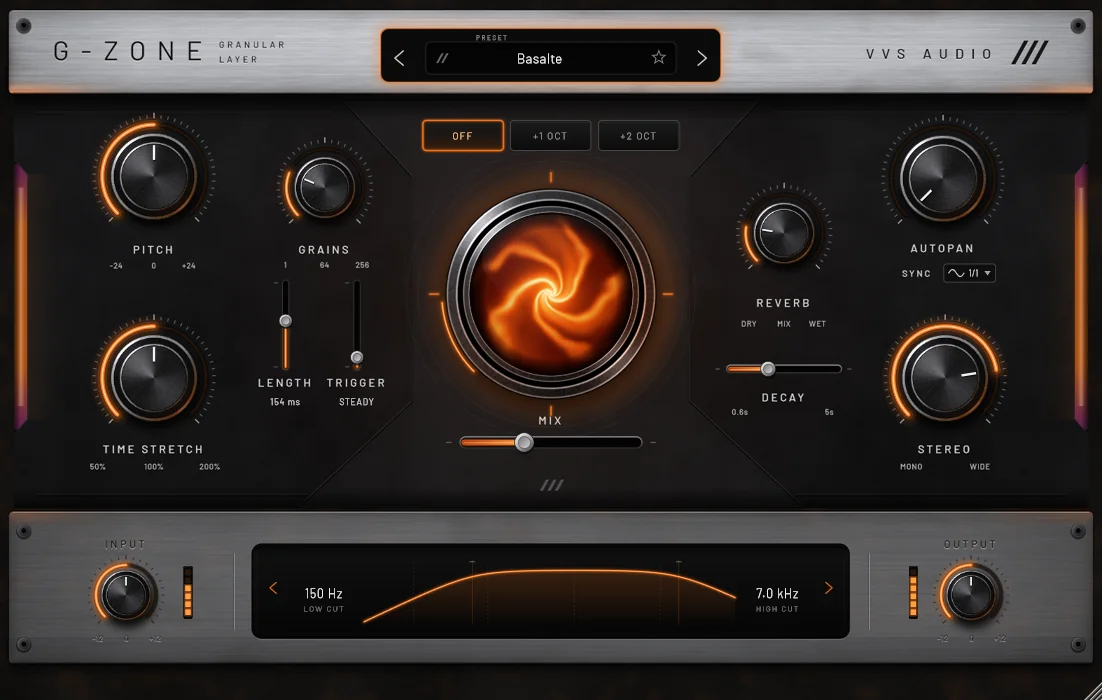Click the Time Stretch knob

point(154,377)
